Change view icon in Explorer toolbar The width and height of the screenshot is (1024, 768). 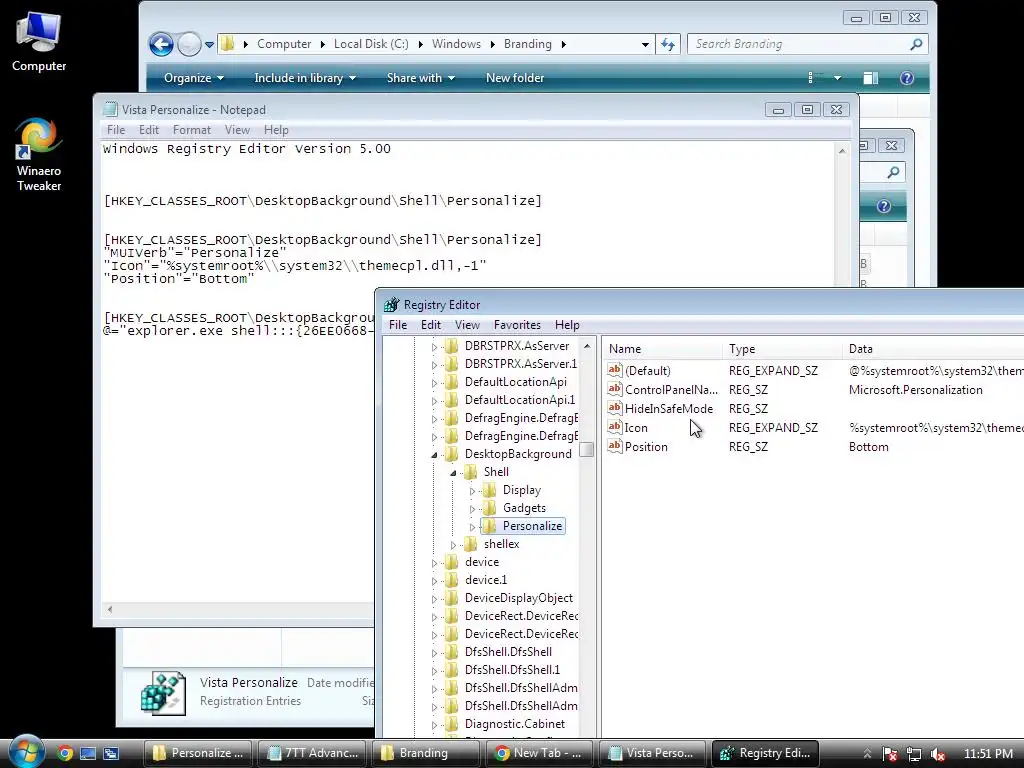(x=814, y=78)
